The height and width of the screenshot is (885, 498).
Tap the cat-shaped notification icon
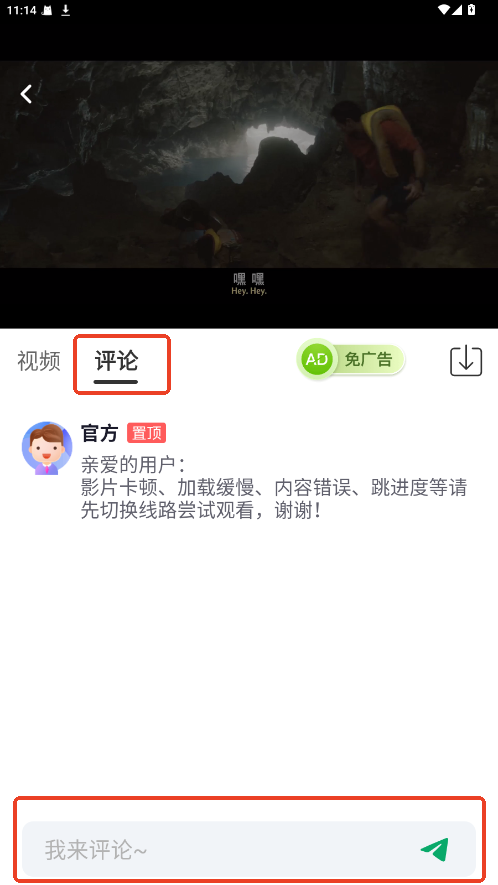[x=47, y=10]
